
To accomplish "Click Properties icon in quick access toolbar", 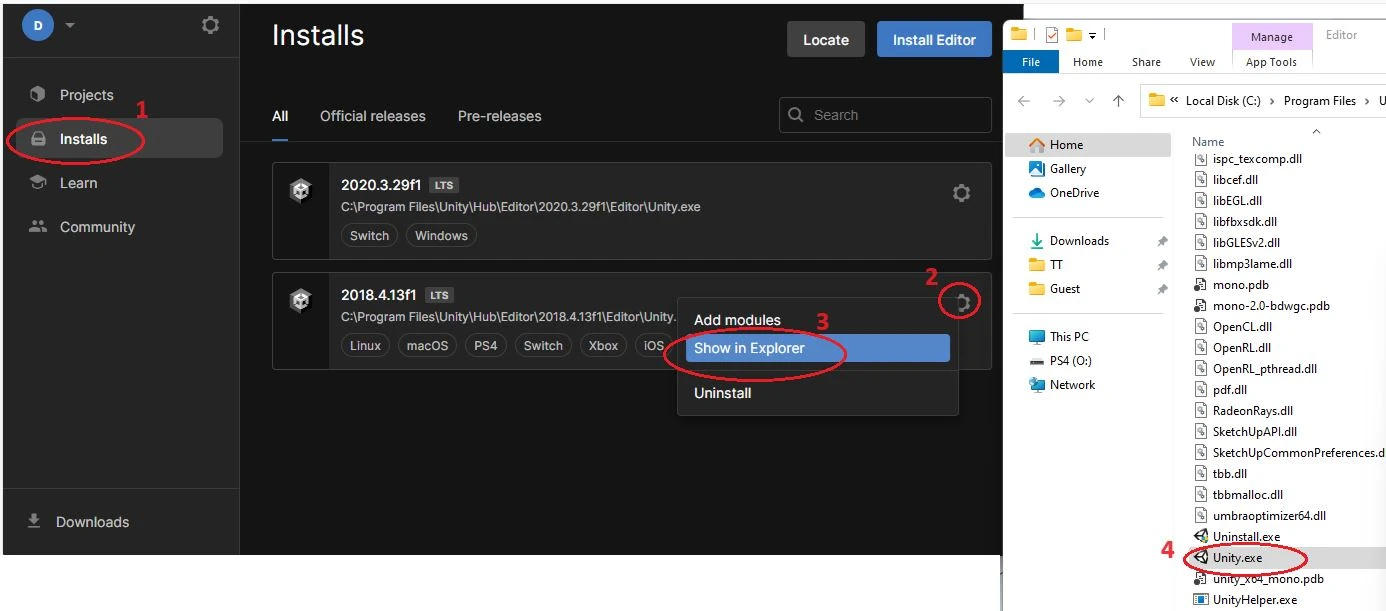I will point(1051,35).
